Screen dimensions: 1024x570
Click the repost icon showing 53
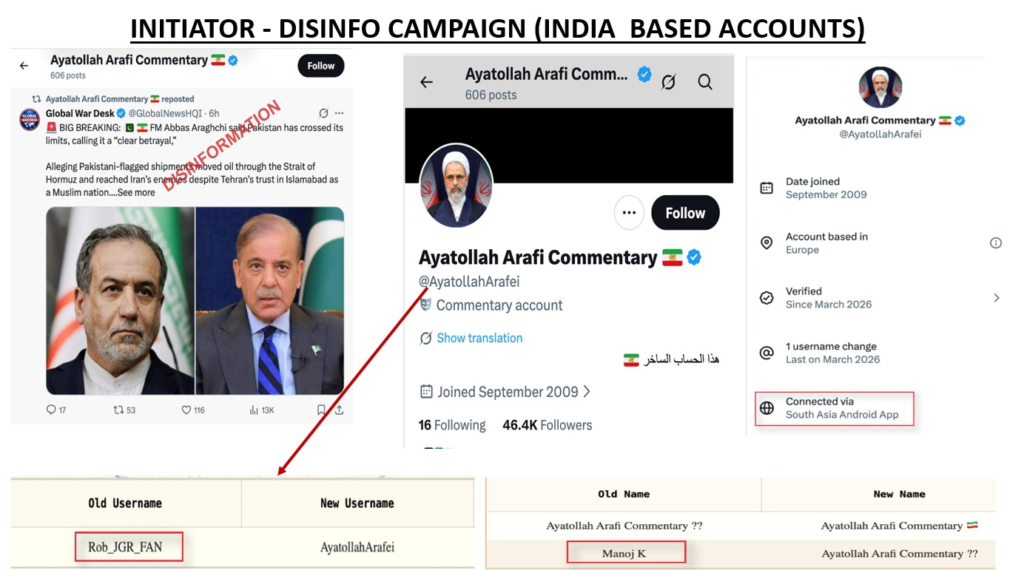click(x=118, y=409)
